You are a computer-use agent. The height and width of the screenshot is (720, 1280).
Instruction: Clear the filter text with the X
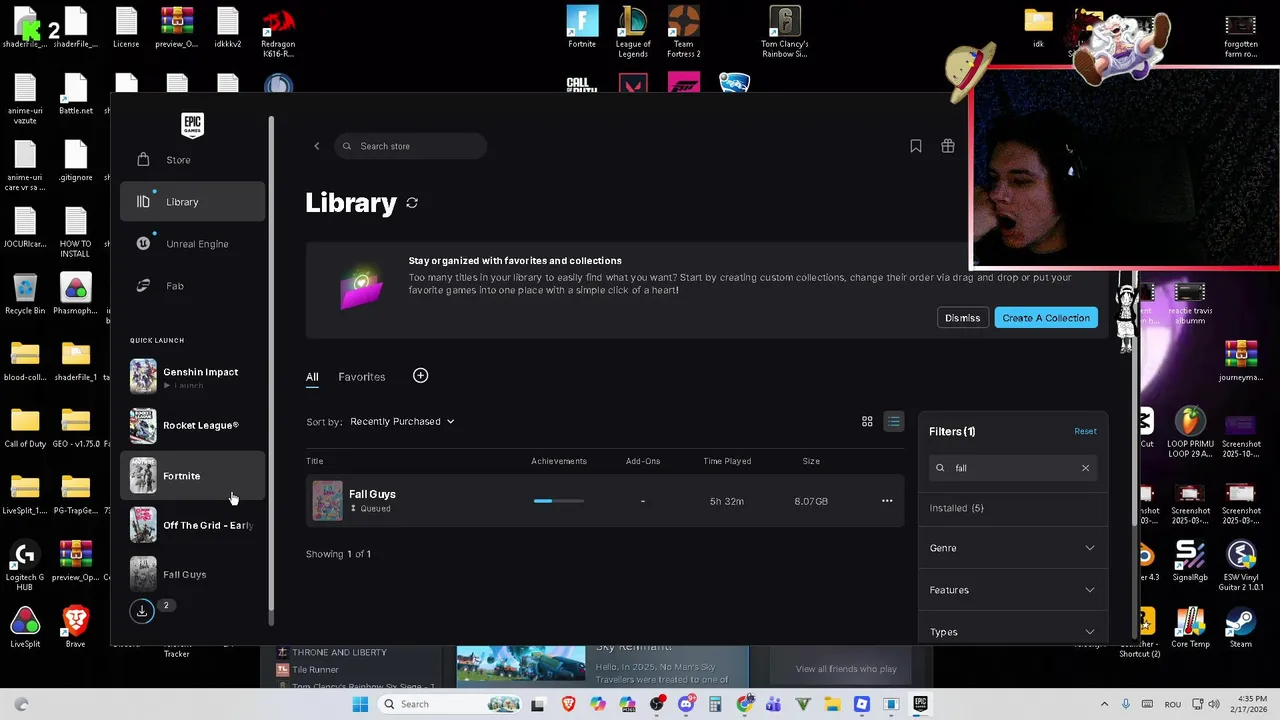(x=1085, y=468)
